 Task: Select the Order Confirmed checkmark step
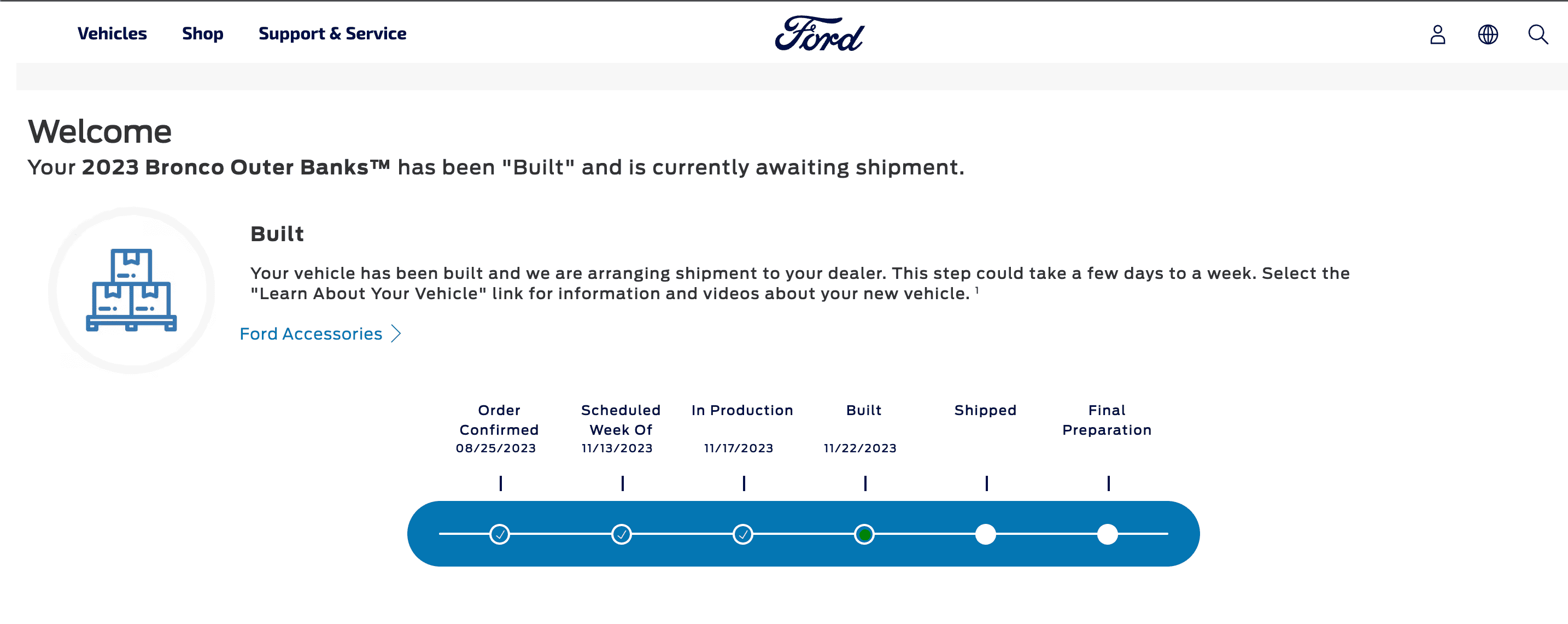pyautogui.click(x=500, y=534)
